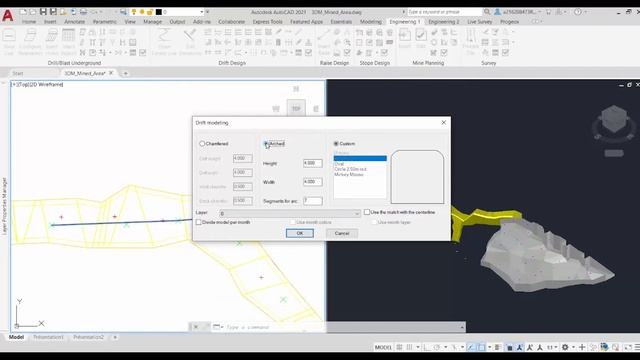Click the [+][Top][2D Wireframe] viewport label
The width and height of the screenshot is (640, 360).
38,84
